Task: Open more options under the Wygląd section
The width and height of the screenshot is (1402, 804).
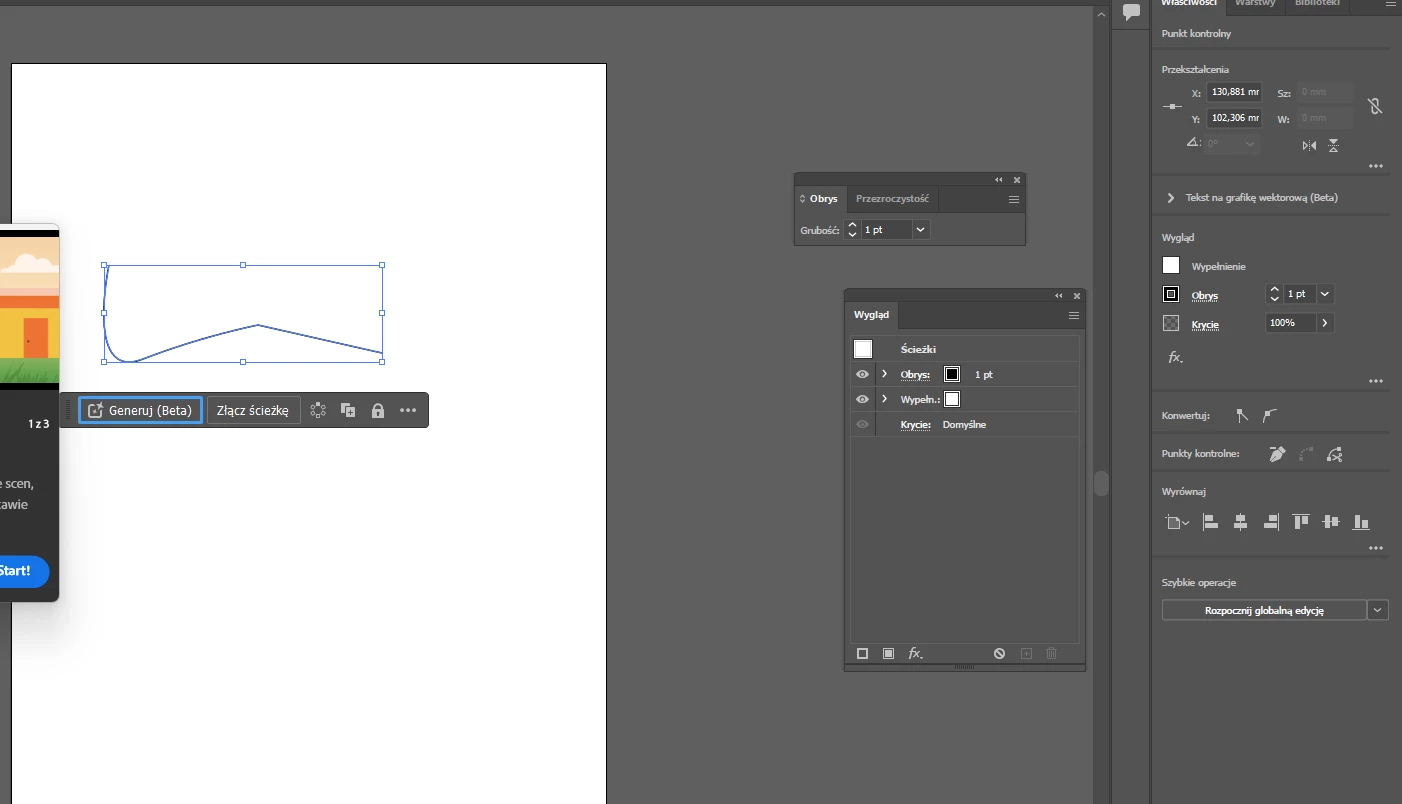Action: coord(1376,381)
